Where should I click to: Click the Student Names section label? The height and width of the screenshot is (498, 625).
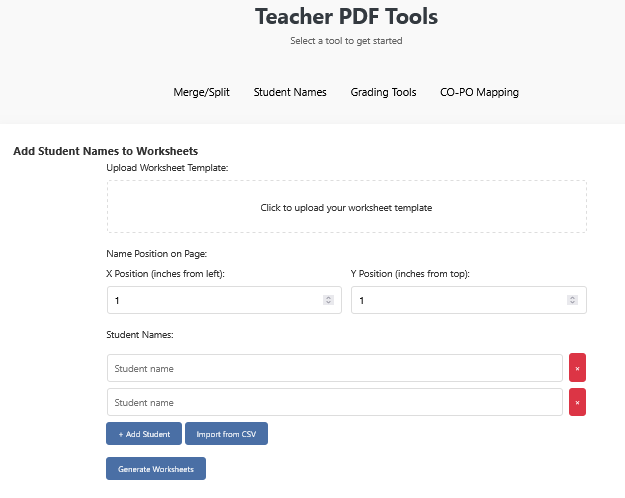point(140,334)
